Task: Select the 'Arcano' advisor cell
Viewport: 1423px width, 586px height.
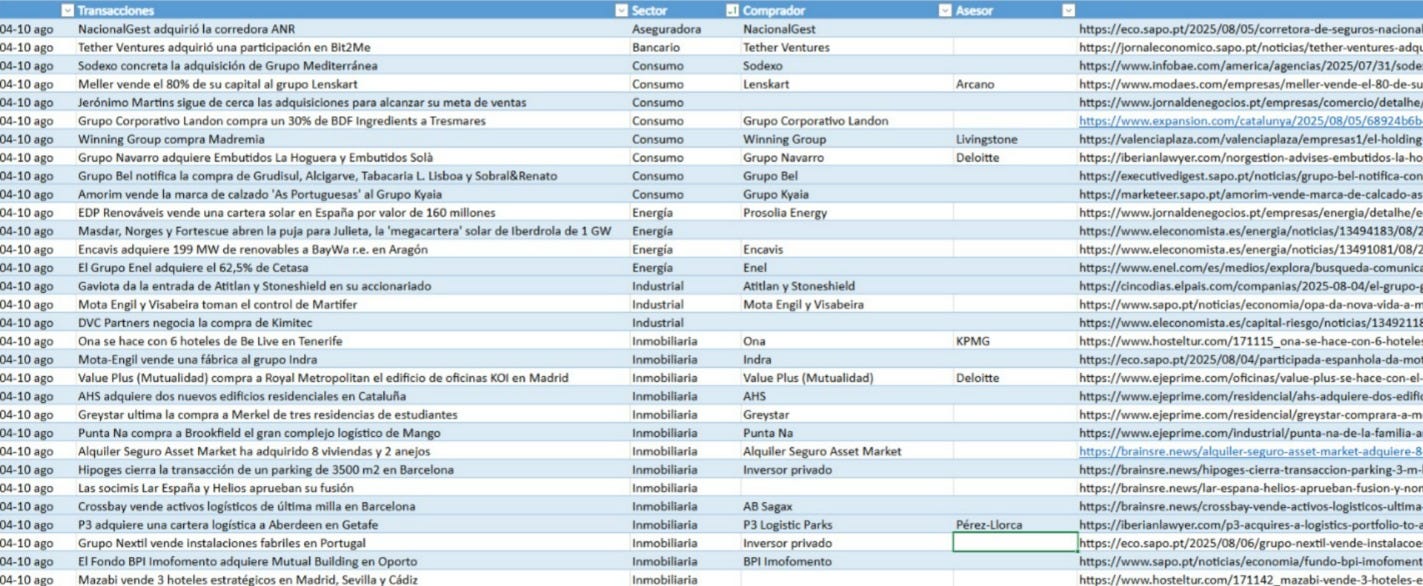Action: (x=1015, y=84)
